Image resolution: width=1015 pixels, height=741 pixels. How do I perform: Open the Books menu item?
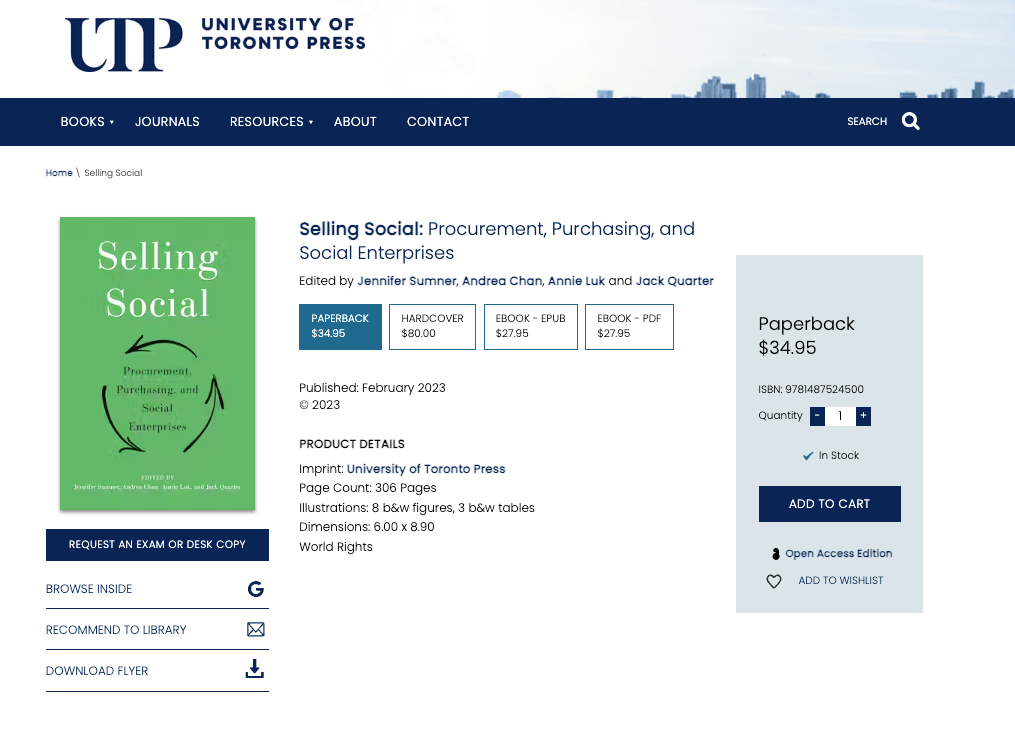coord(82,122)
